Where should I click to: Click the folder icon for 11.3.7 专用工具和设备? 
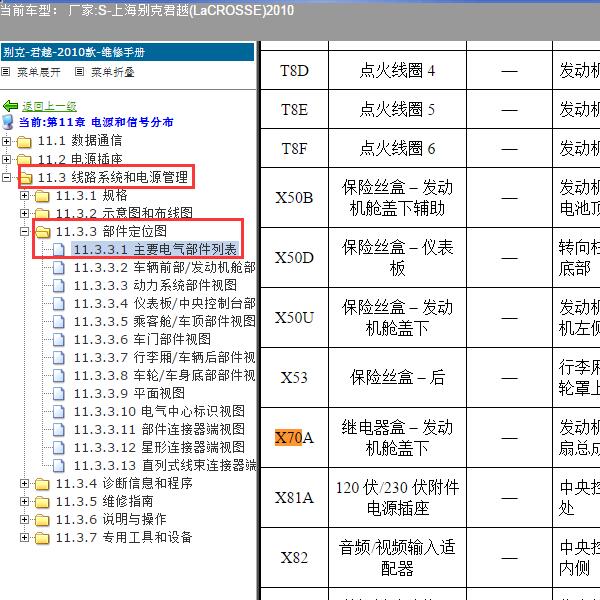click(42, 538)
